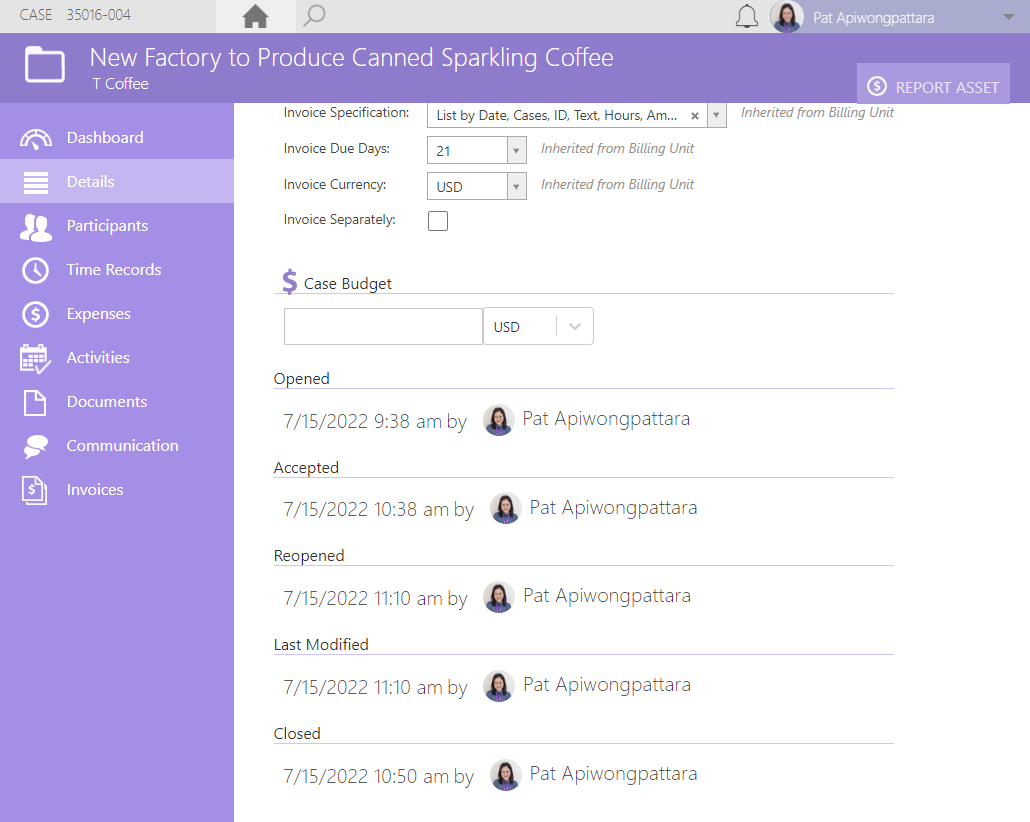
Task: Click the Case Budget amount field
Action: (384, 326)
